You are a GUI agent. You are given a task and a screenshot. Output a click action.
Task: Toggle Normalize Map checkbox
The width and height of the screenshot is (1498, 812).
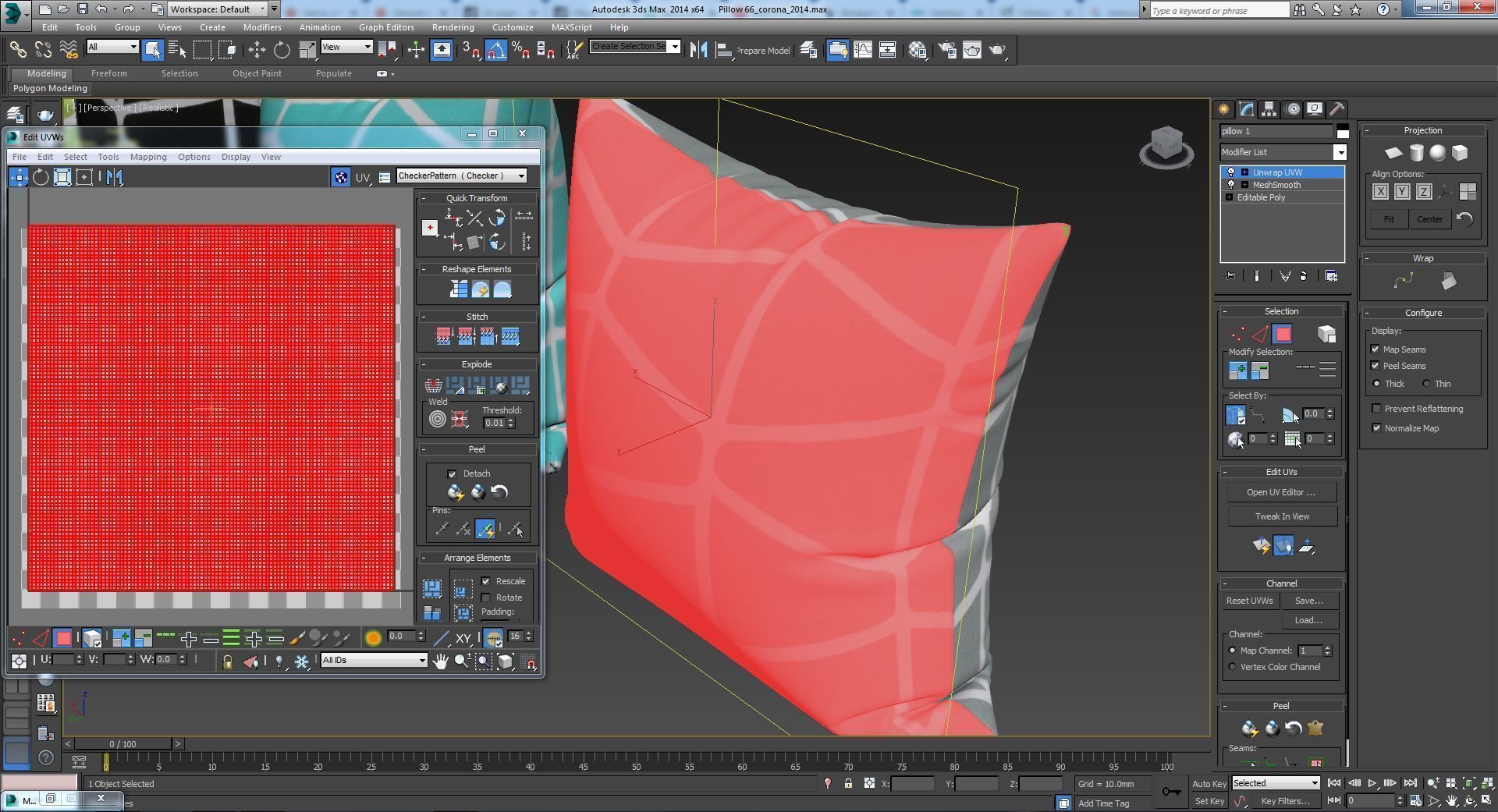click(1376, 428)
